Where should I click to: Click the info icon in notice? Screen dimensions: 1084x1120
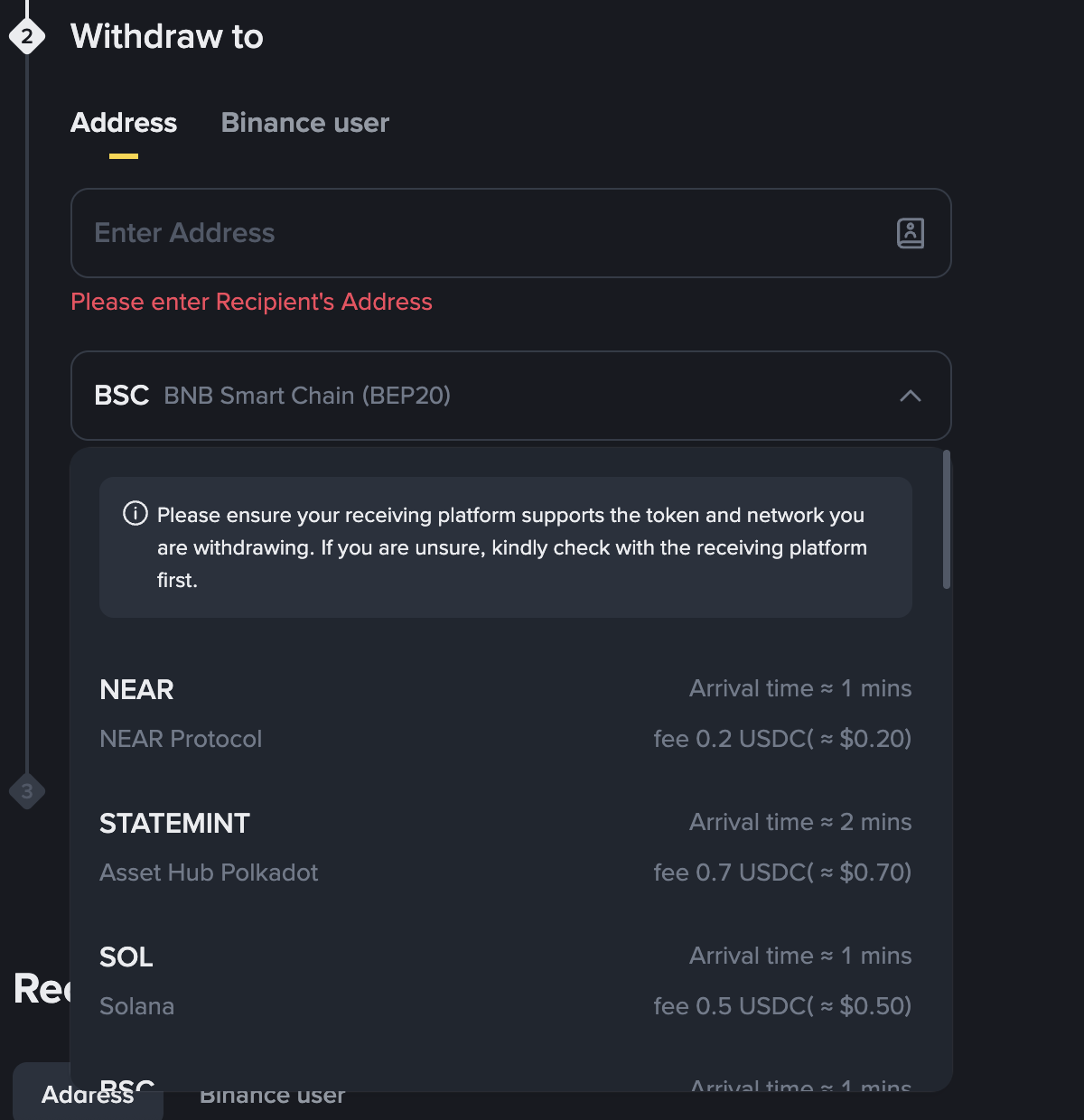pyautogui.click(x=135, y=515)
